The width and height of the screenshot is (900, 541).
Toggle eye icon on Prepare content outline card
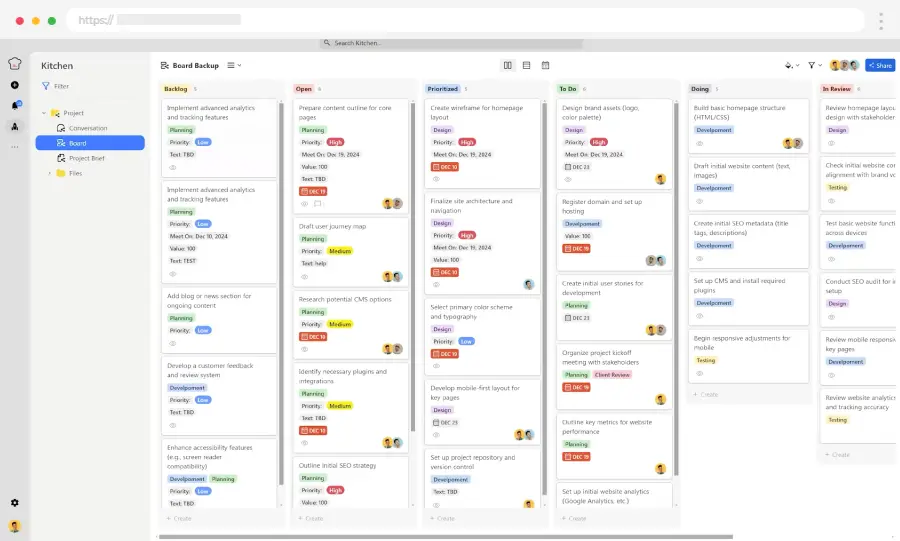(305, 204)
